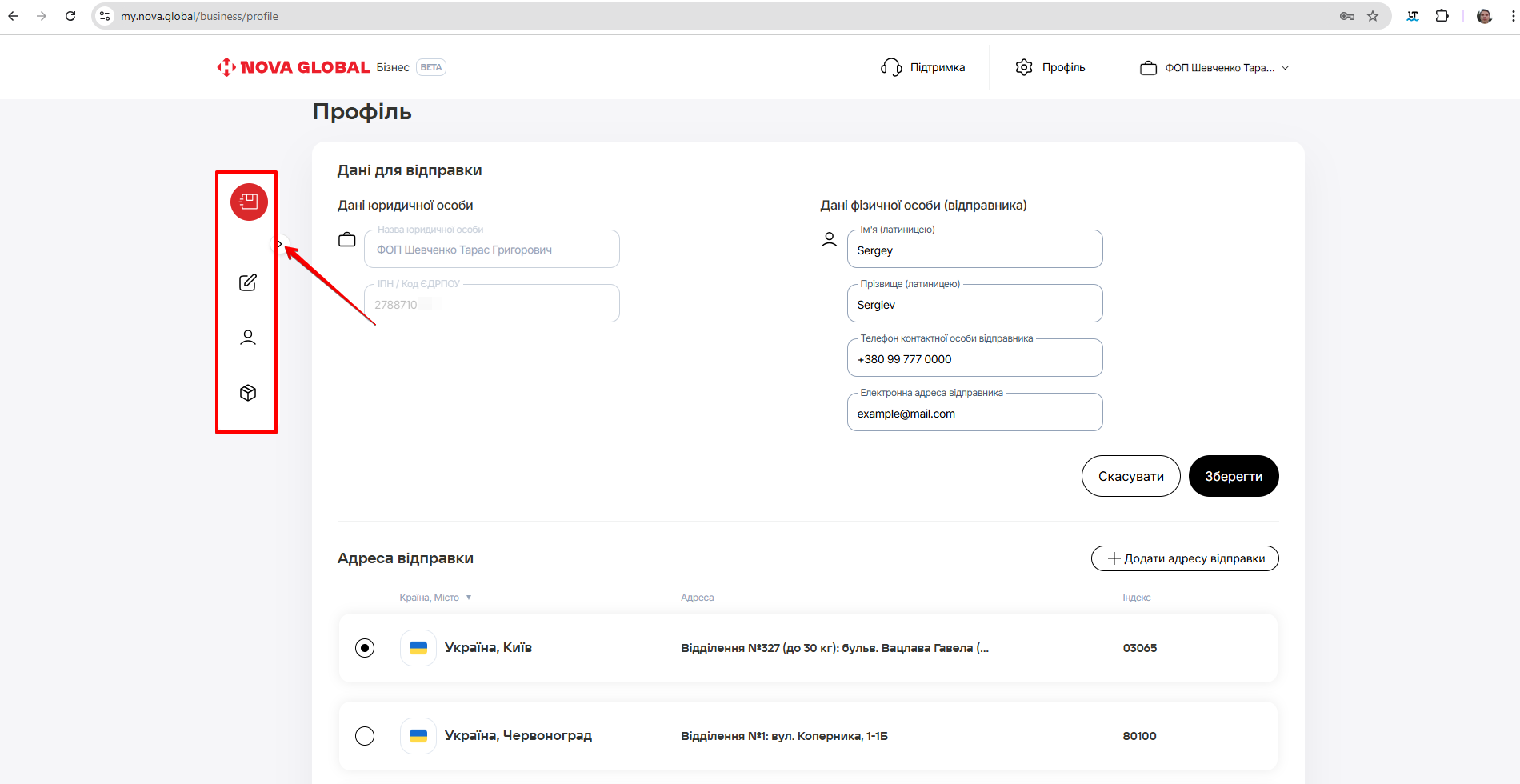This screenshot has height=784, width=1520.
Task: Select the Україна, Червоноград address radio button
Action: tap(365, 736)
